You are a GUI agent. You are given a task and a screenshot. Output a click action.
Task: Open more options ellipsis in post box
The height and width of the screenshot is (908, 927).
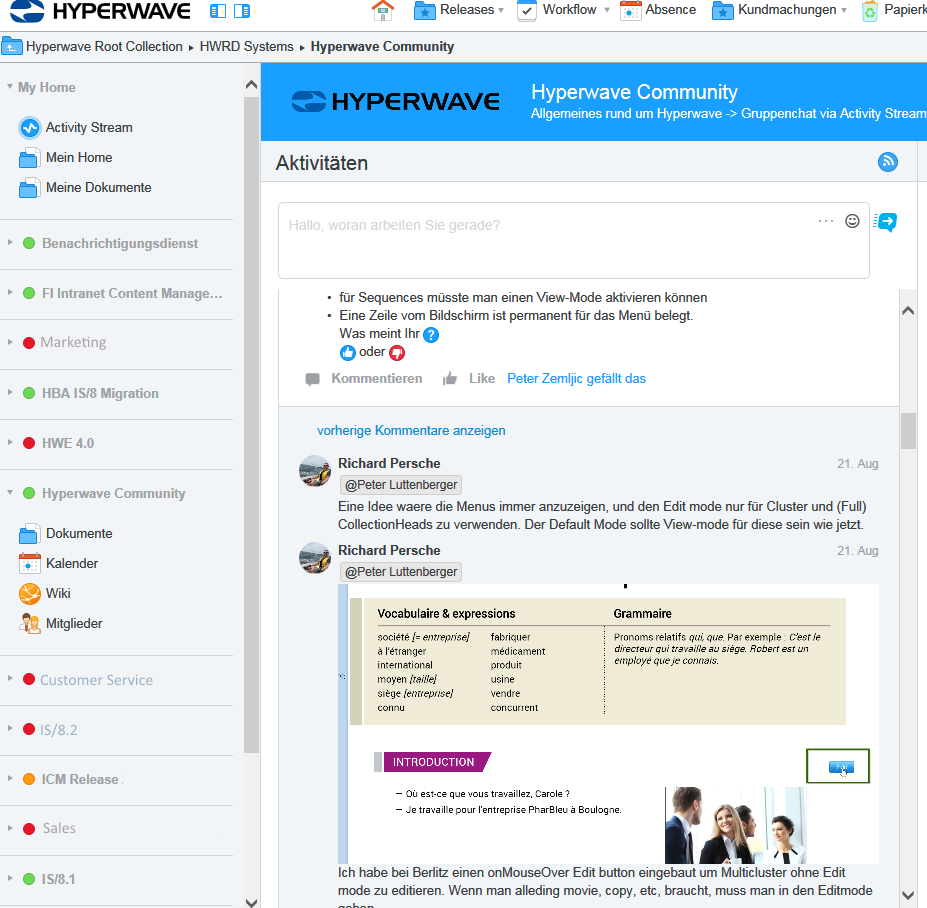click(x=826, y=221)
